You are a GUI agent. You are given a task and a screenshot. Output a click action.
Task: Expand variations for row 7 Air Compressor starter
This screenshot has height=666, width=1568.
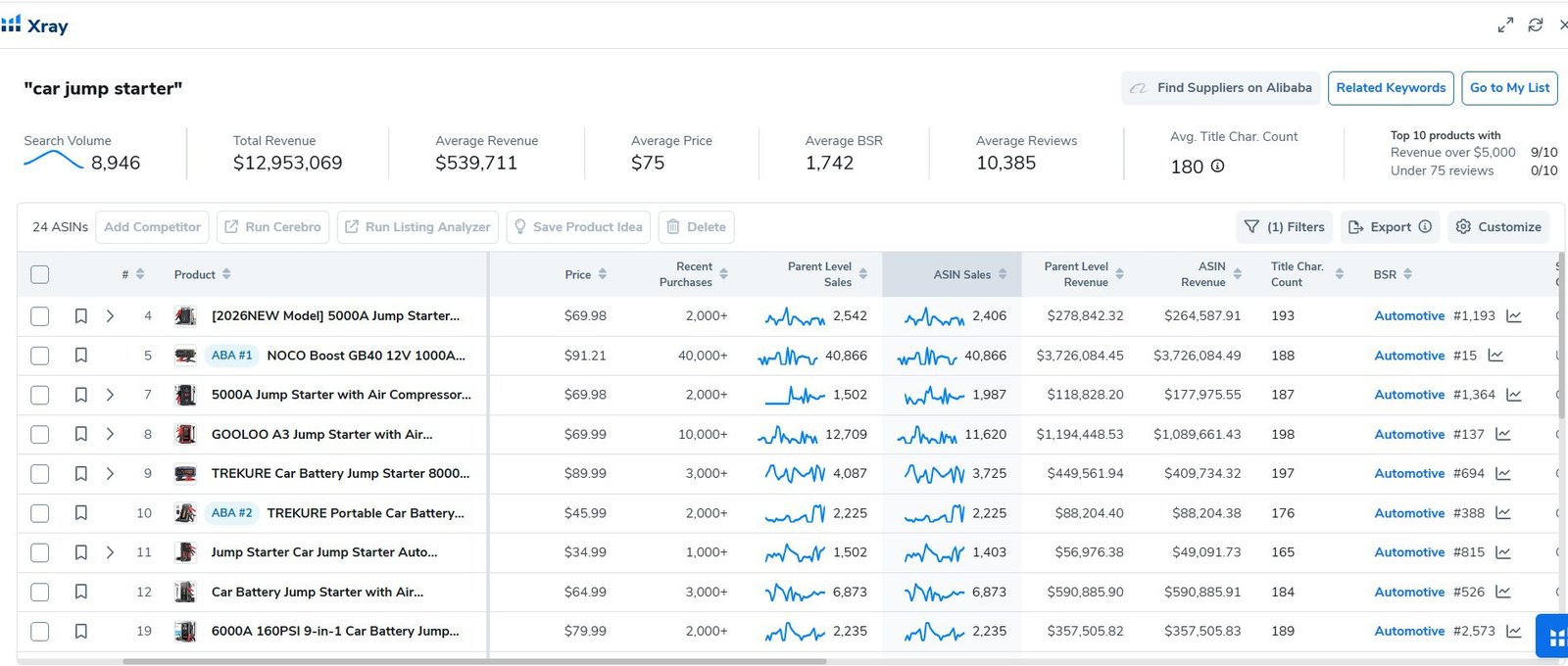click(110, 395)
